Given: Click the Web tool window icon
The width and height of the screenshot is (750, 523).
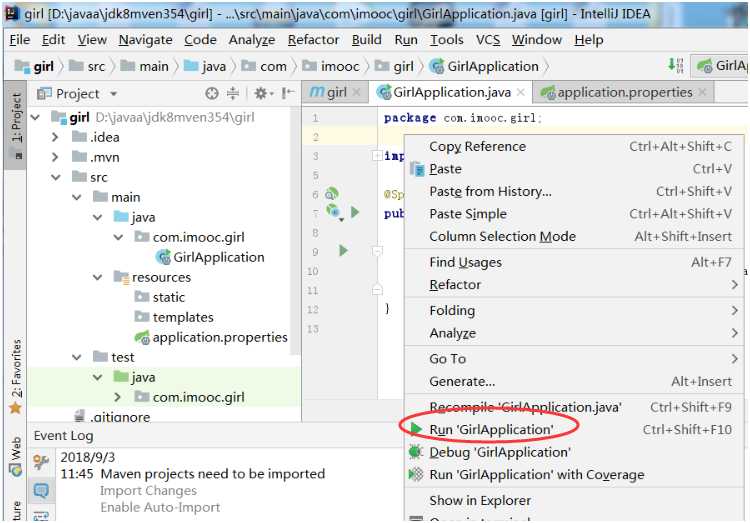Looking at the screenshot, I should (x=16, y=471).
